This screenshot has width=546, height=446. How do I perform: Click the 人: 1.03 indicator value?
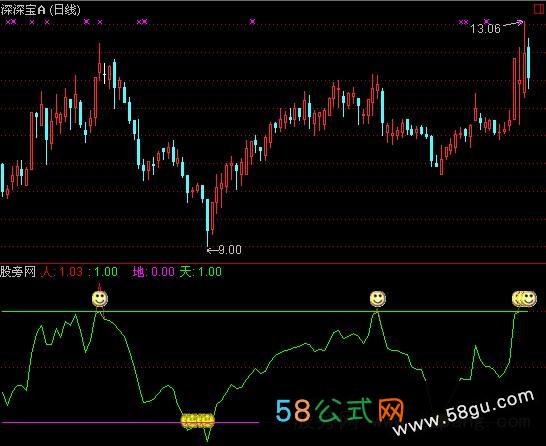(x=62, y=271)
